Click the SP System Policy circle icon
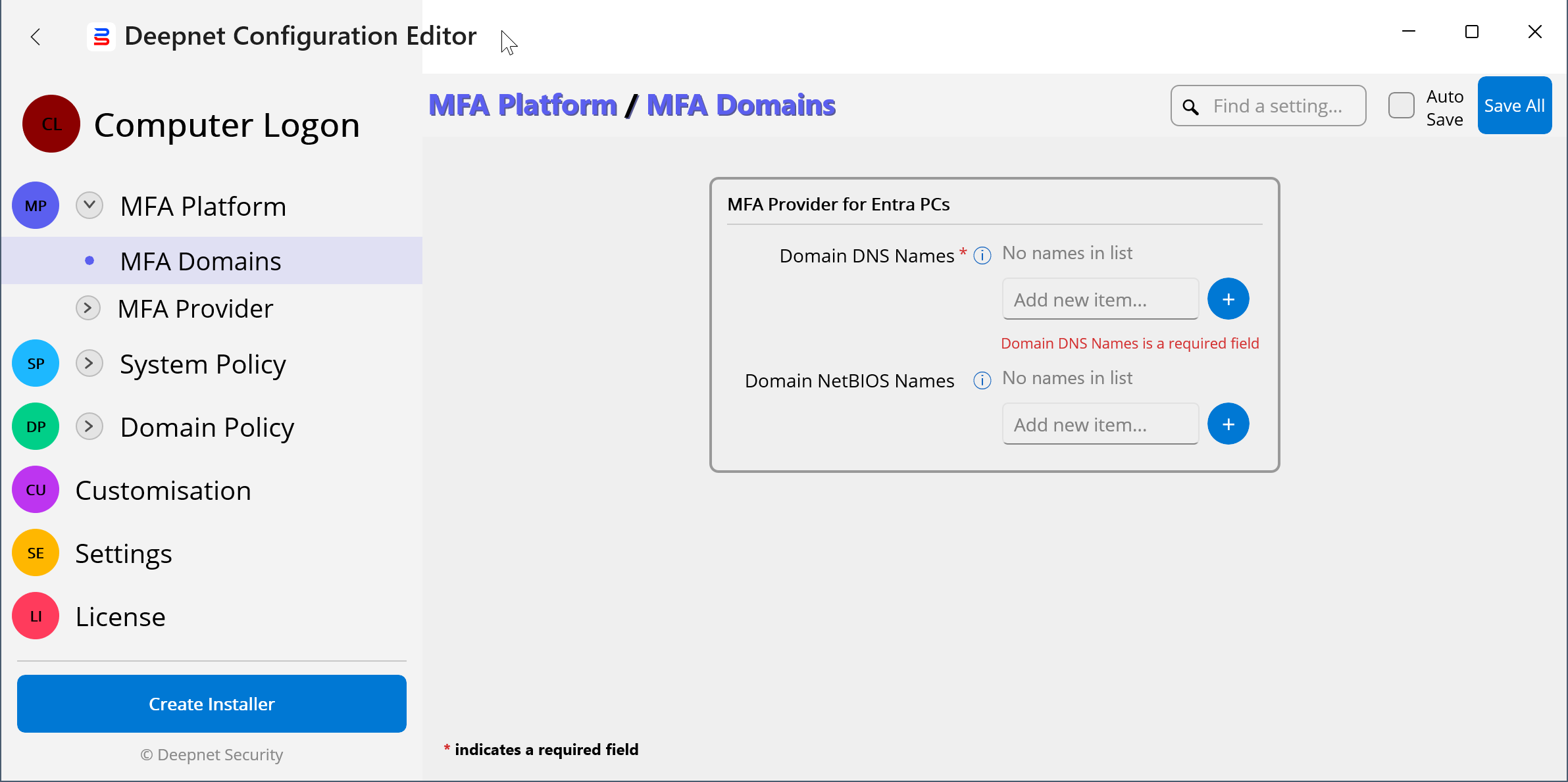This screenshot has width=1568, height=782. (36, 364)
